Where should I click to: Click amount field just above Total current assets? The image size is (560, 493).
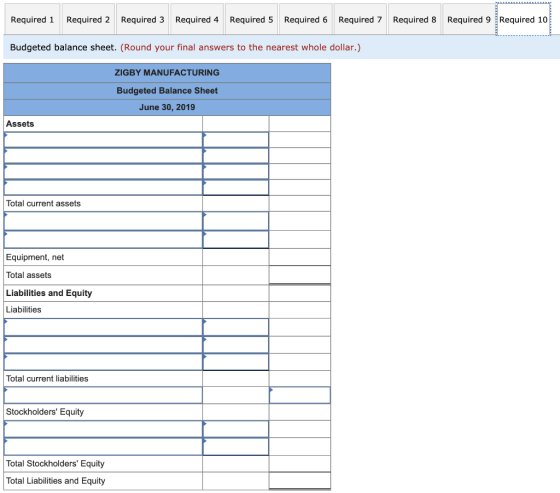coord(236,188)
